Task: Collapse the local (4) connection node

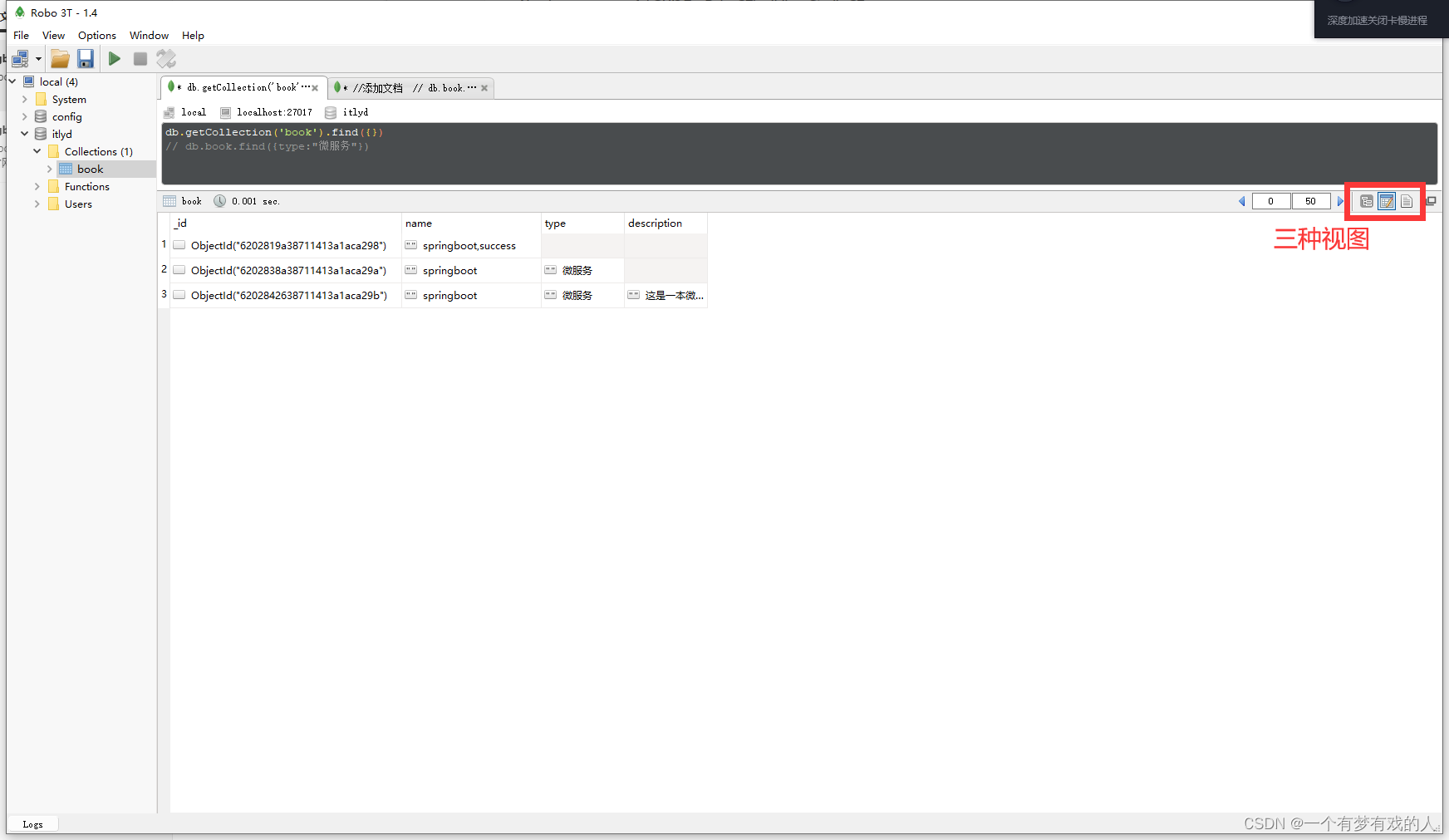Action: [x=12, y=81]
